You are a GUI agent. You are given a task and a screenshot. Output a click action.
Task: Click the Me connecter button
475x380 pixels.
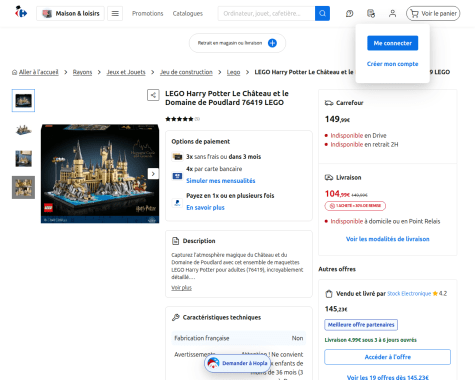click(392, 43)
